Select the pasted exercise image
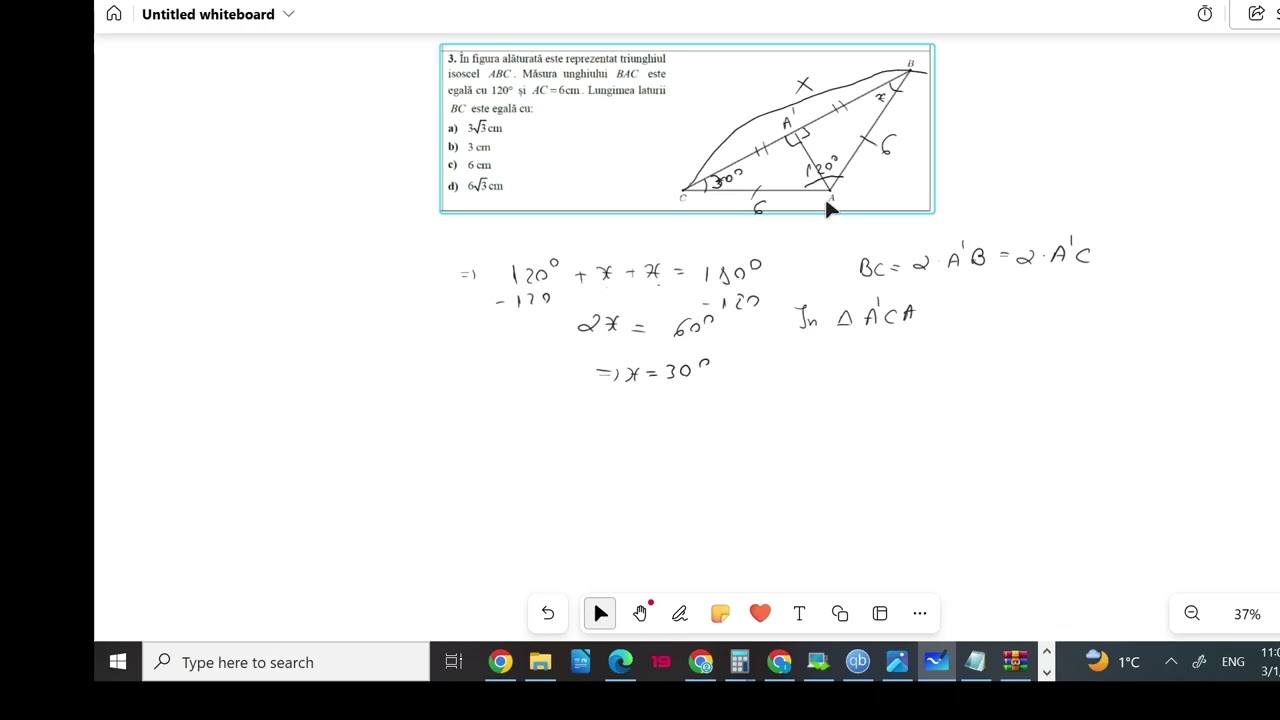Viewport: 1280px width, 720px height. click(x=687, y=128)
